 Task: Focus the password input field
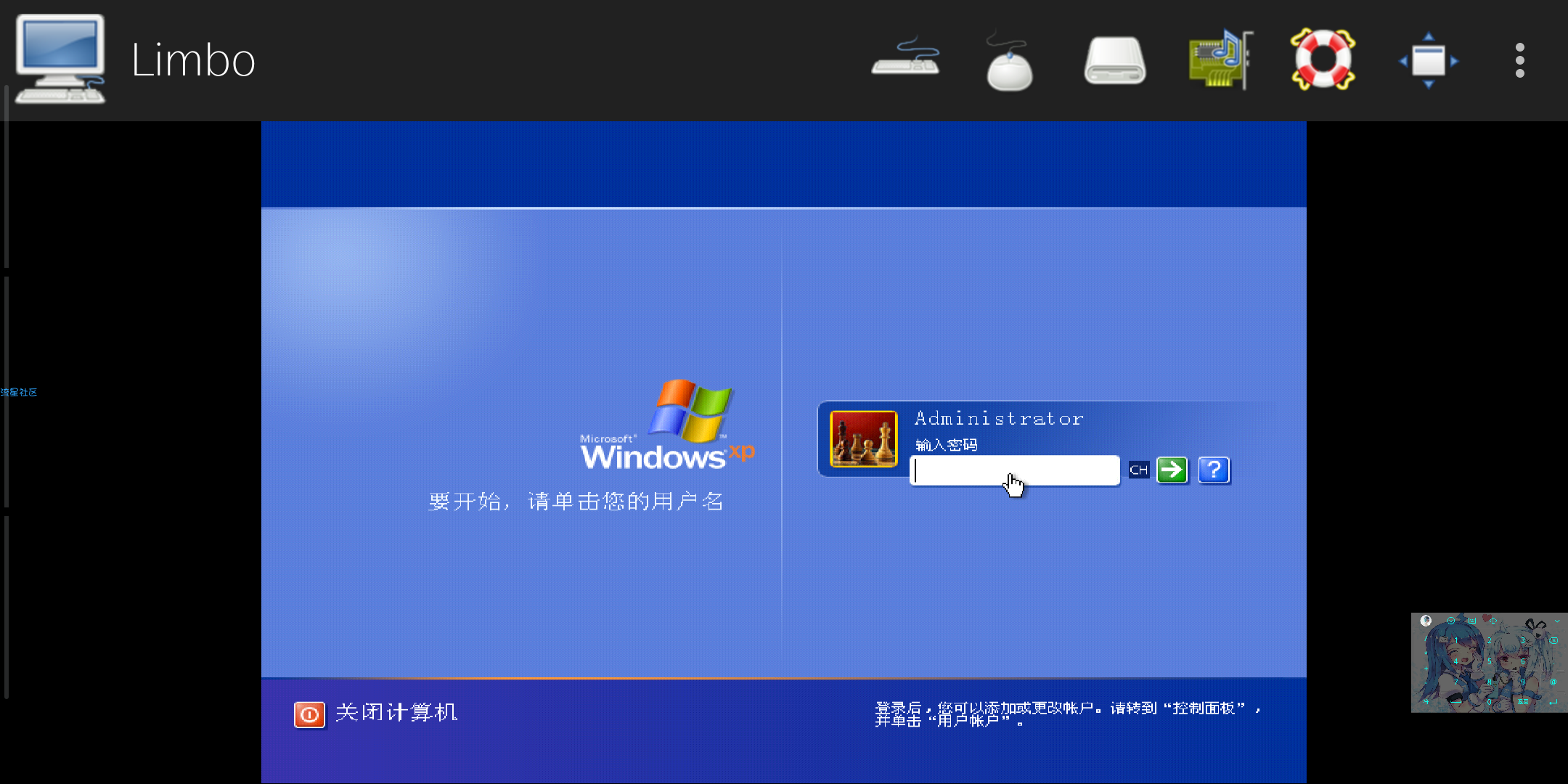click(x=1015, y=470)
